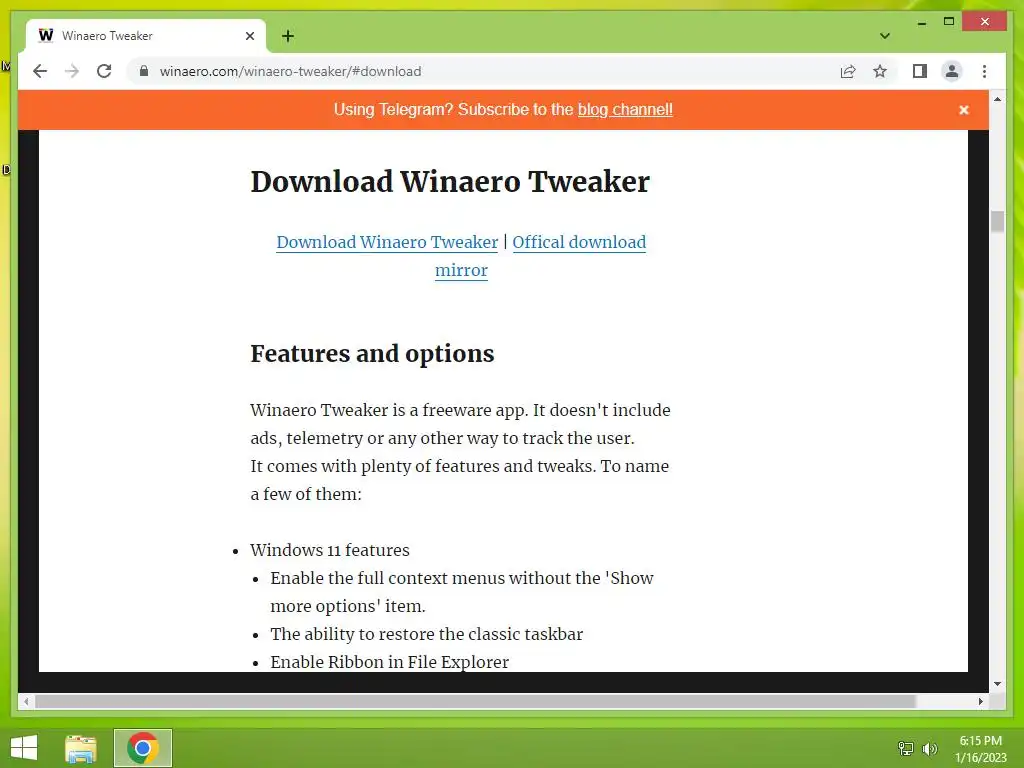Share this page via share icon

848,71
